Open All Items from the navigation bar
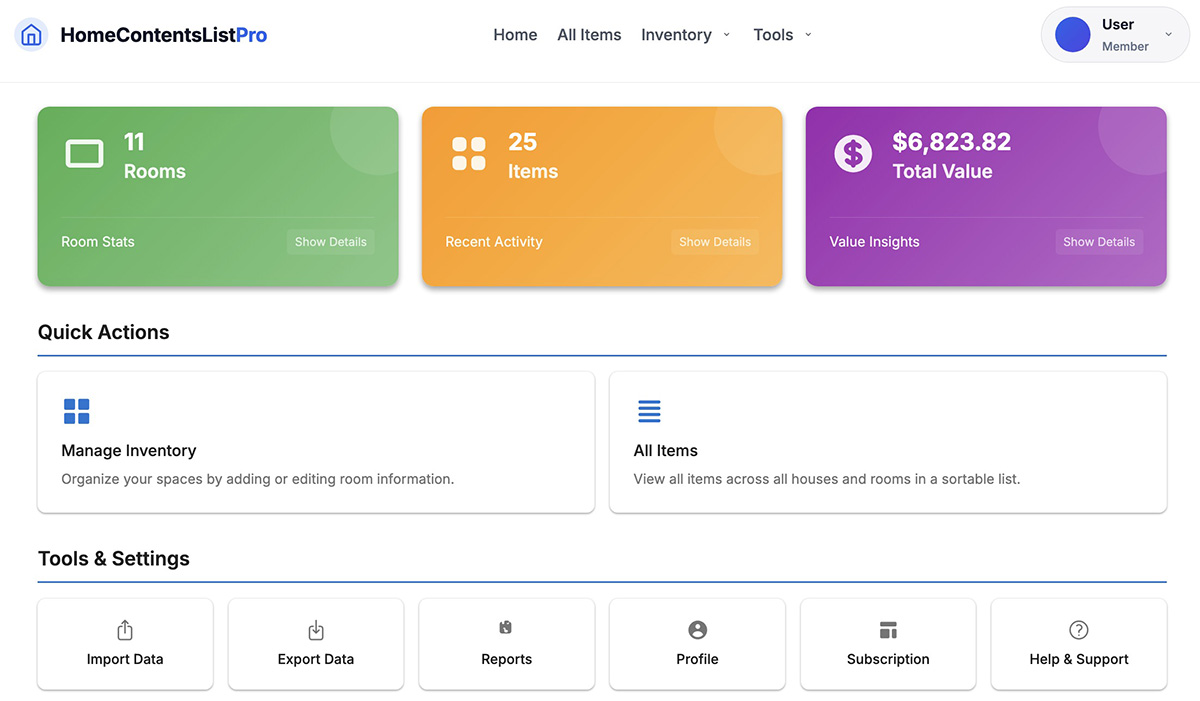 point(589,34)
